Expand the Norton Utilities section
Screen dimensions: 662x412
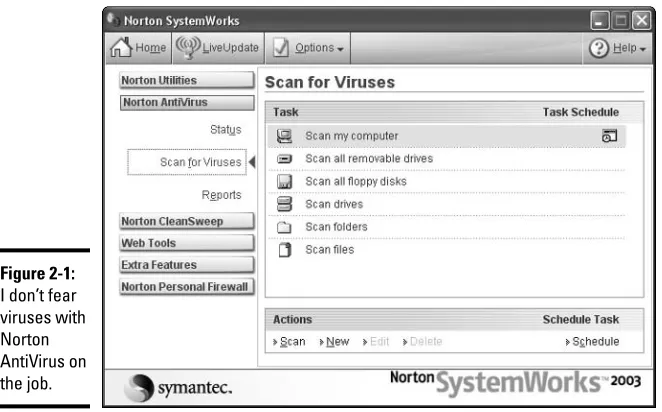coord(187,80)
